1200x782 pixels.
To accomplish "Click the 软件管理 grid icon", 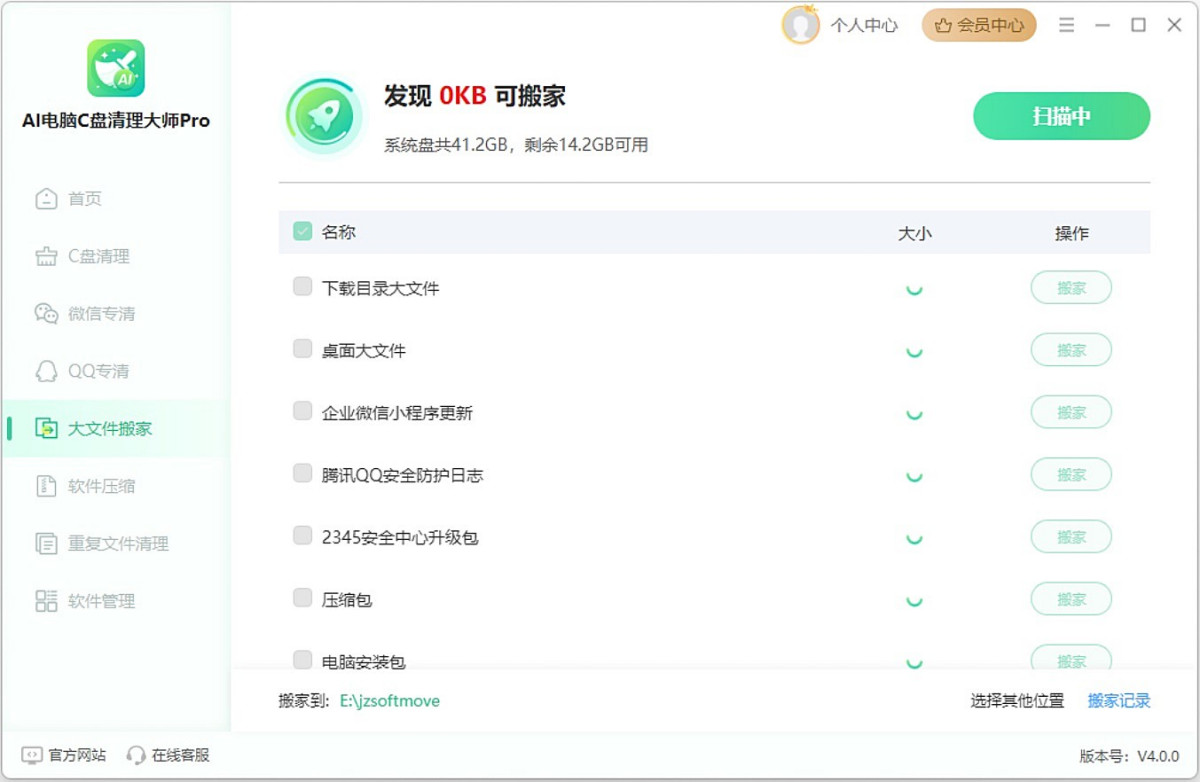I will (x=46, y=601).
